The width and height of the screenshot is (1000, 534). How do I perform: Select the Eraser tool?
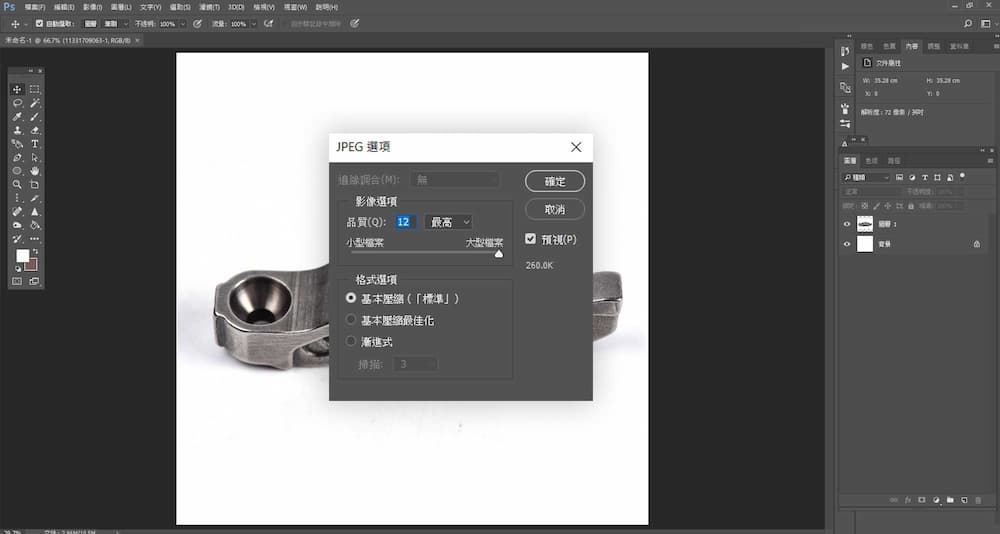[x=34, y=130]
